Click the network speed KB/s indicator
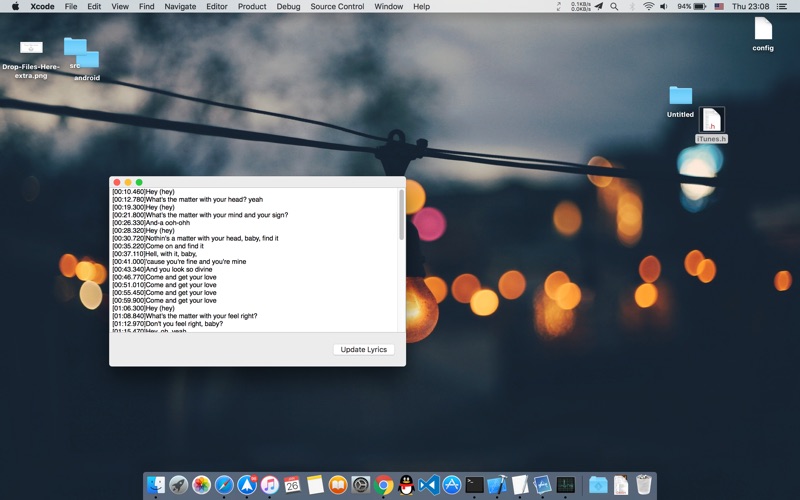This screenshot has width=800, height=500. pyautogui.click(x=581, y=7)
